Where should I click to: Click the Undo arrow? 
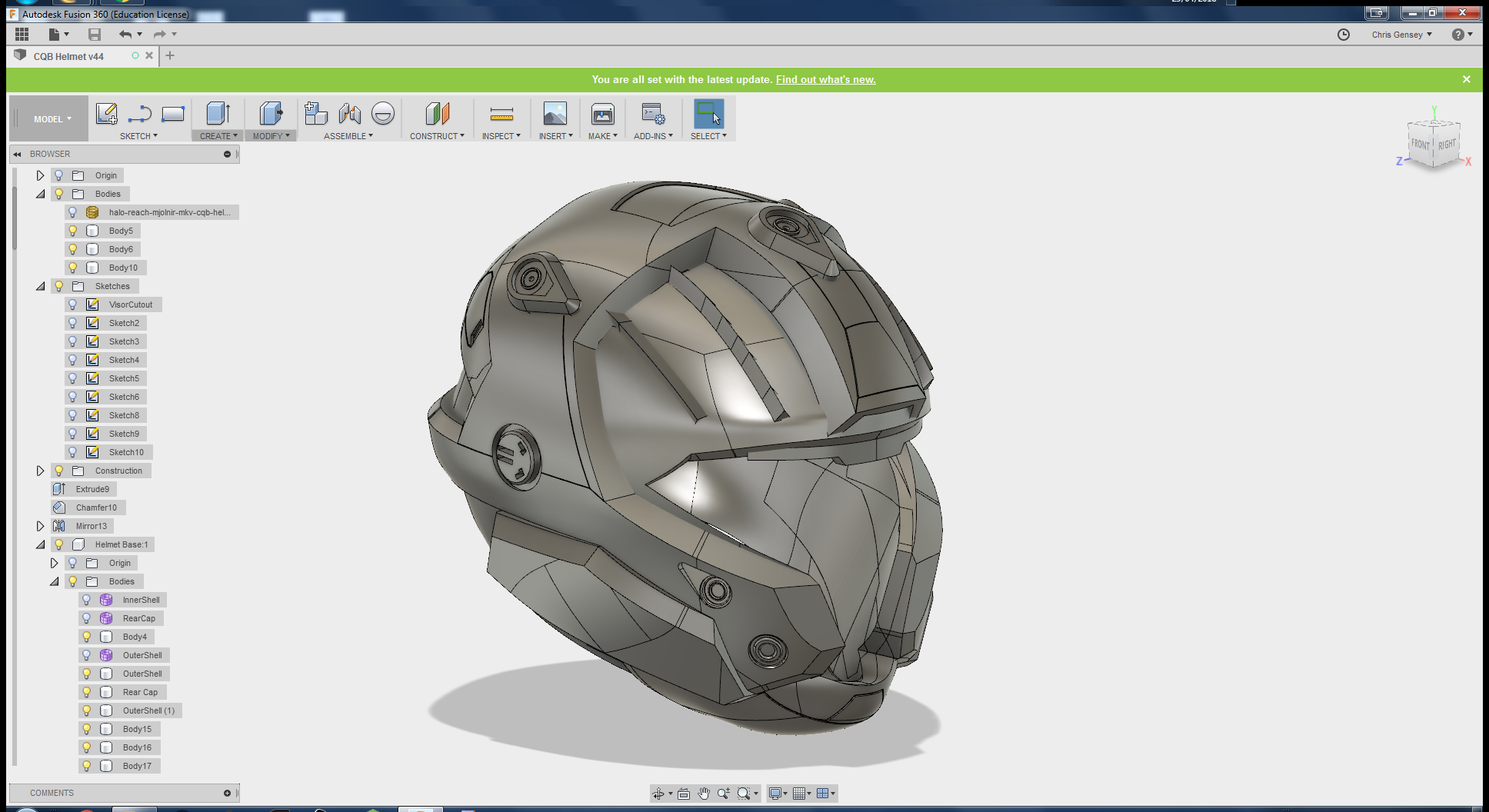pyautogui.click(x=125, y=35)
